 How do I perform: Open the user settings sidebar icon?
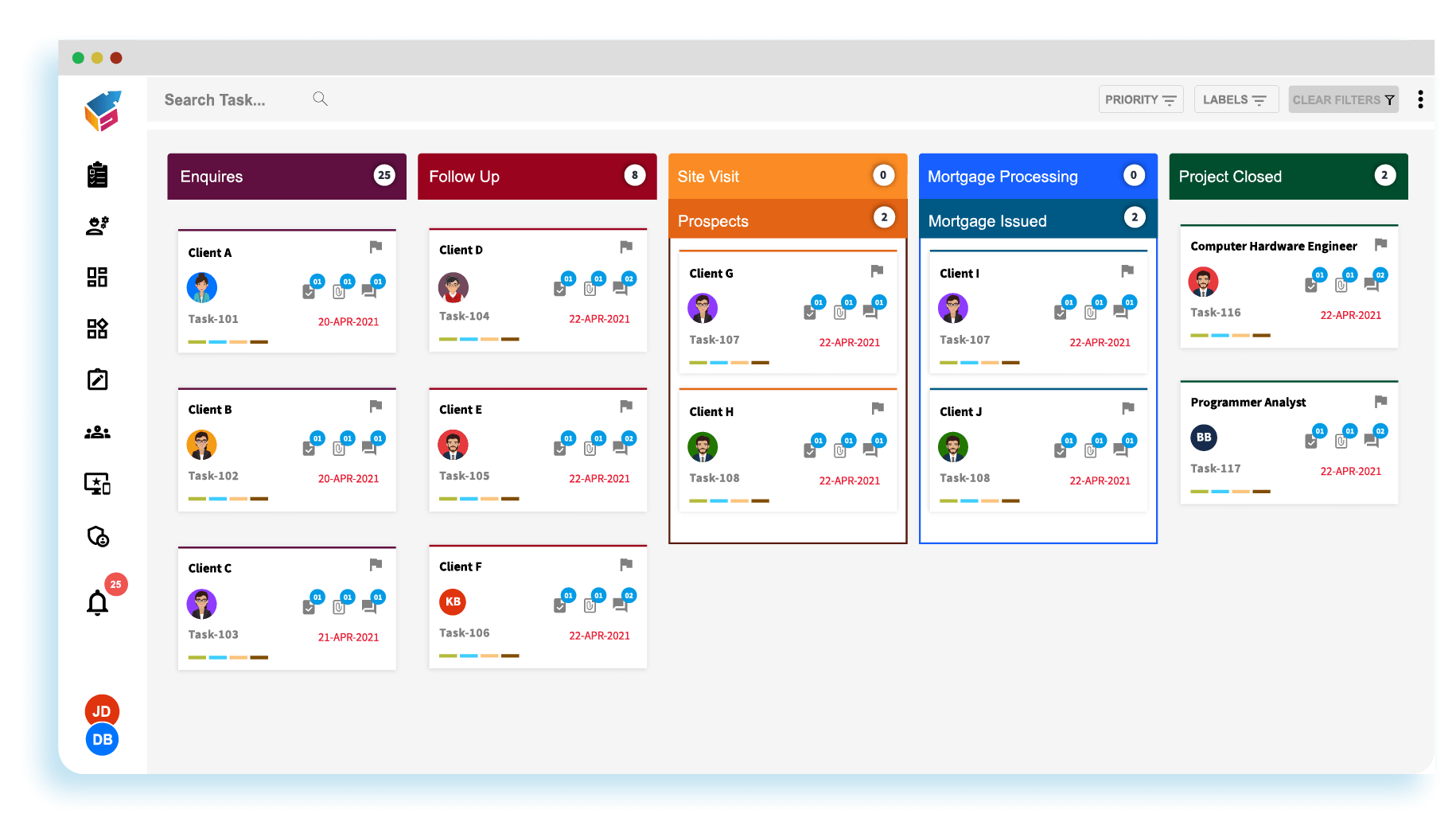pos(97,226)
